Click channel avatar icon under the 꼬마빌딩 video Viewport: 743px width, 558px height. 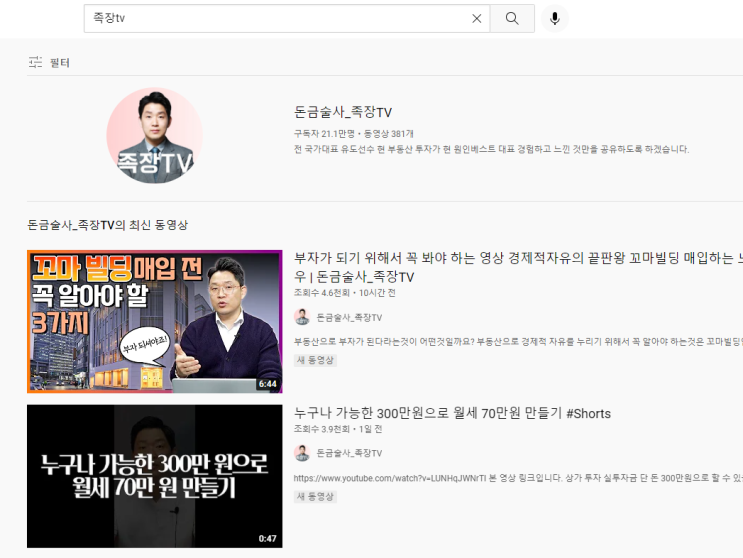tap(302, 317)
